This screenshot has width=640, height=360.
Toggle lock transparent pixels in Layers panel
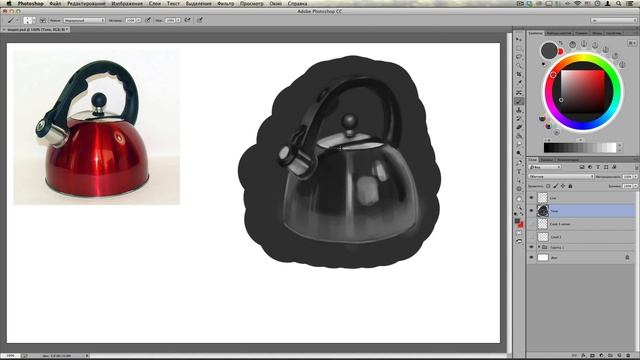(x=548, y=186)
